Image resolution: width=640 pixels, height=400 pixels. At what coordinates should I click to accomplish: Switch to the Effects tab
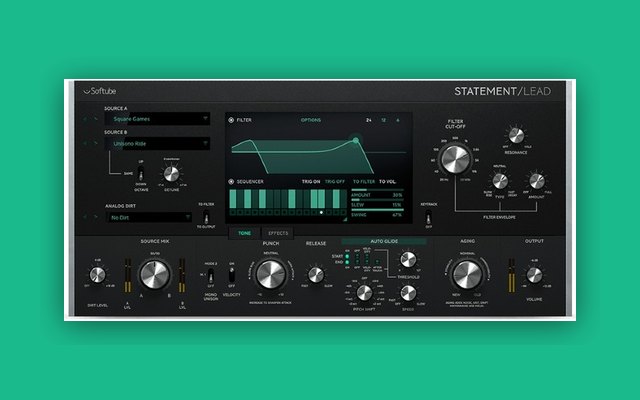click(278, 233)
